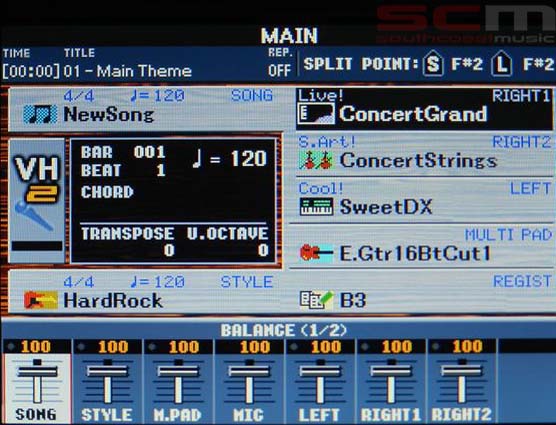
Task: Click the BAR 001 counter
Action: click(123, 152)
